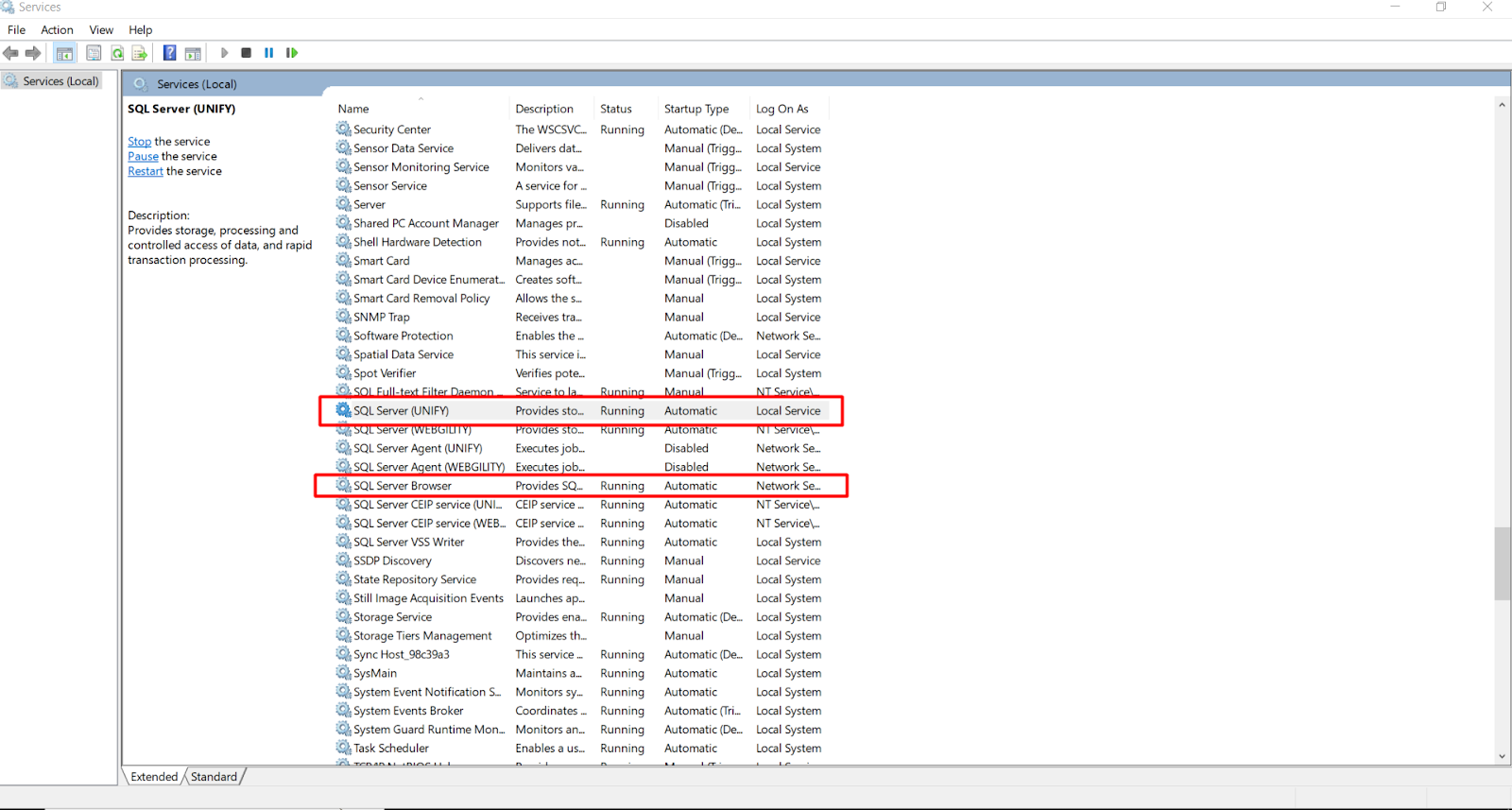Open Help via the question mark icon
Image resolution: width=1512 pixels, height=810 pixels.
click(169, 53)
